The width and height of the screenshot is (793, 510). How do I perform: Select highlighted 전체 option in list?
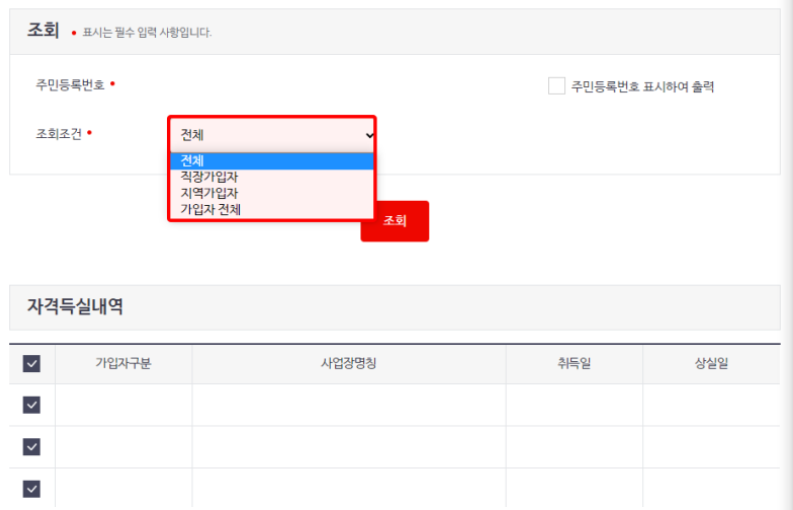point(272,161)
